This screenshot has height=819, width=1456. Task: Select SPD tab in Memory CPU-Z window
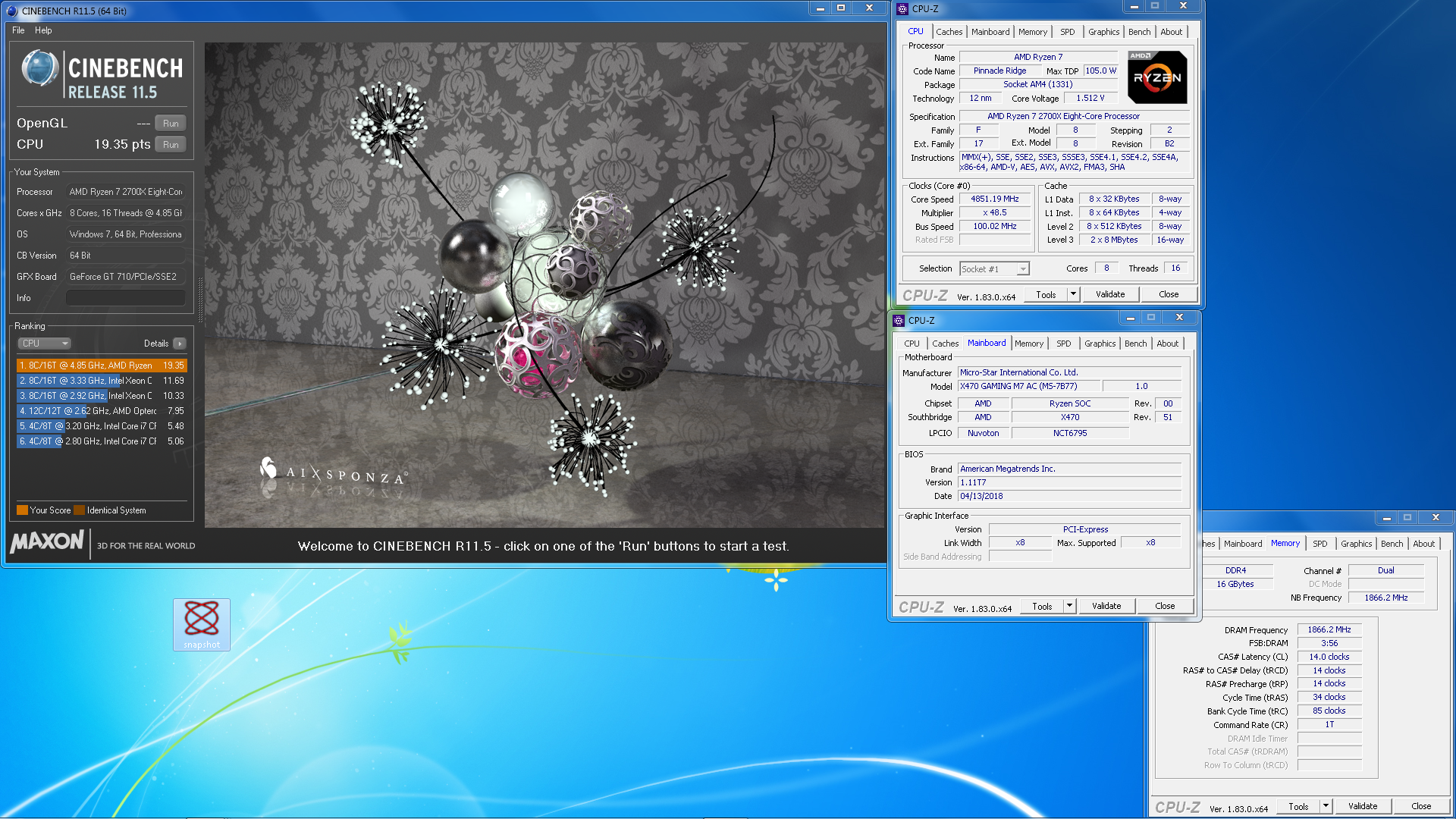1319,544
